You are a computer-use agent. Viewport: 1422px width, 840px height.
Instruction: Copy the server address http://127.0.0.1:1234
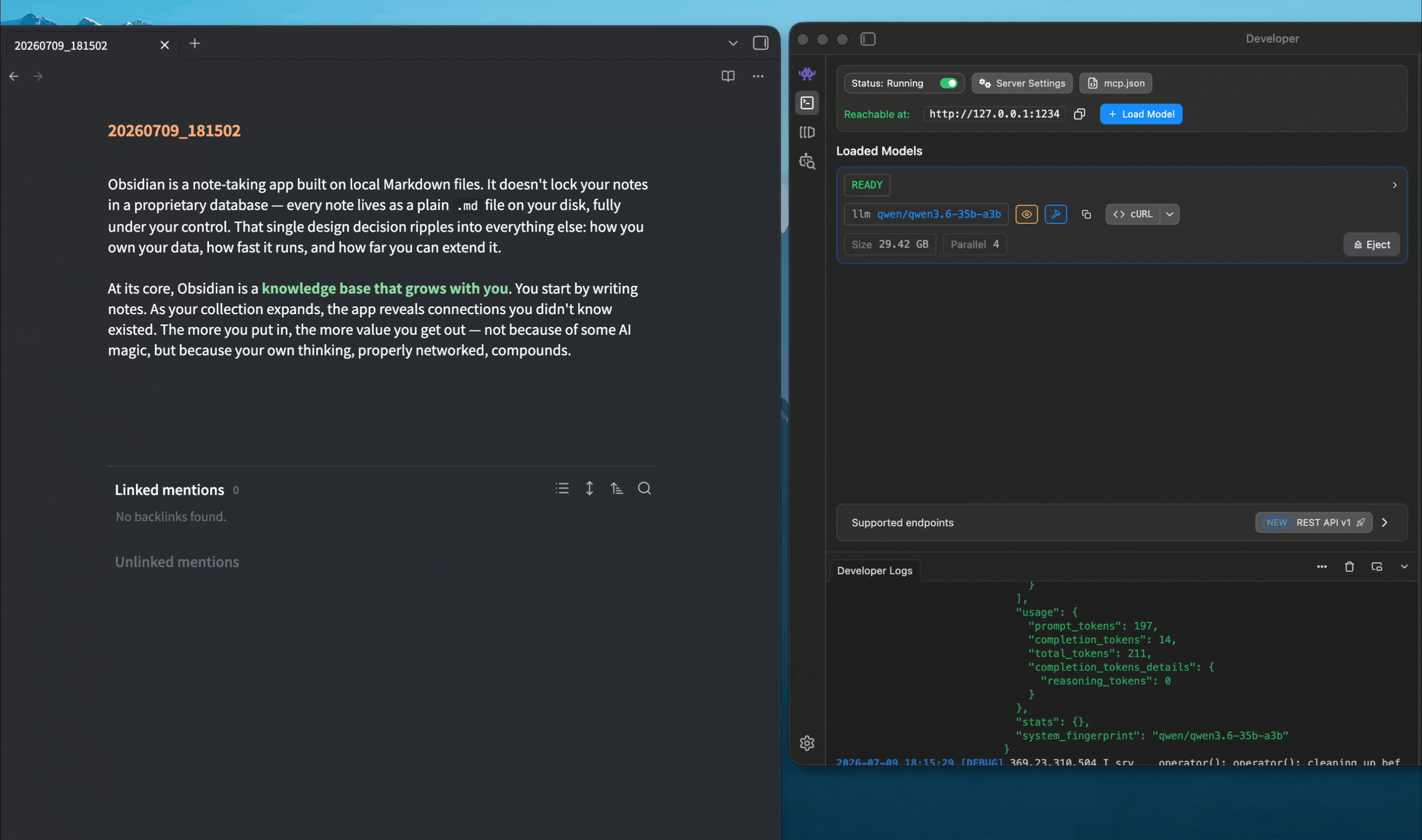(1079, 114)
